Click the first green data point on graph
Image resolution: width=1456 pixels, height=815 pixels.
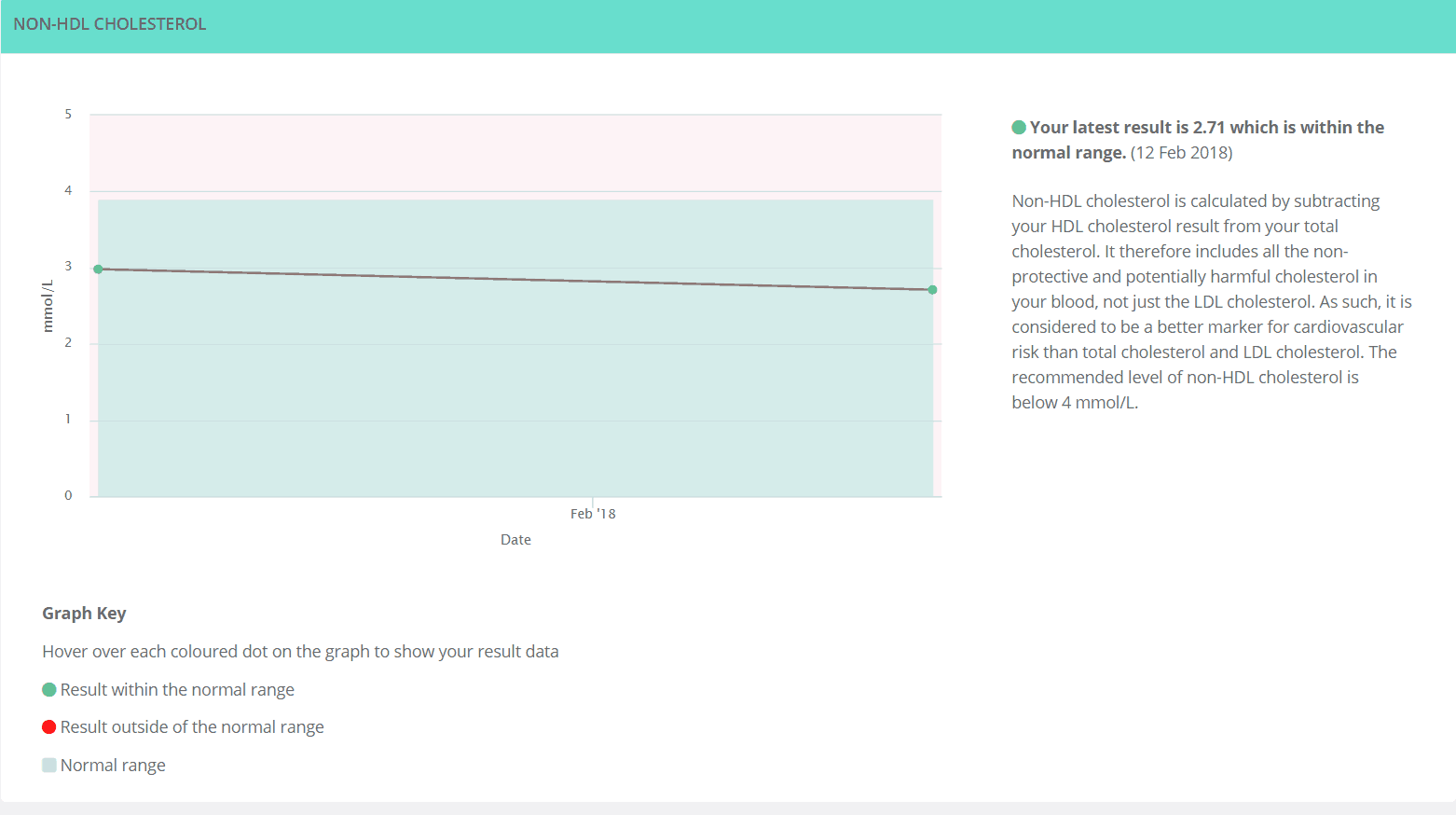(98, 269)
